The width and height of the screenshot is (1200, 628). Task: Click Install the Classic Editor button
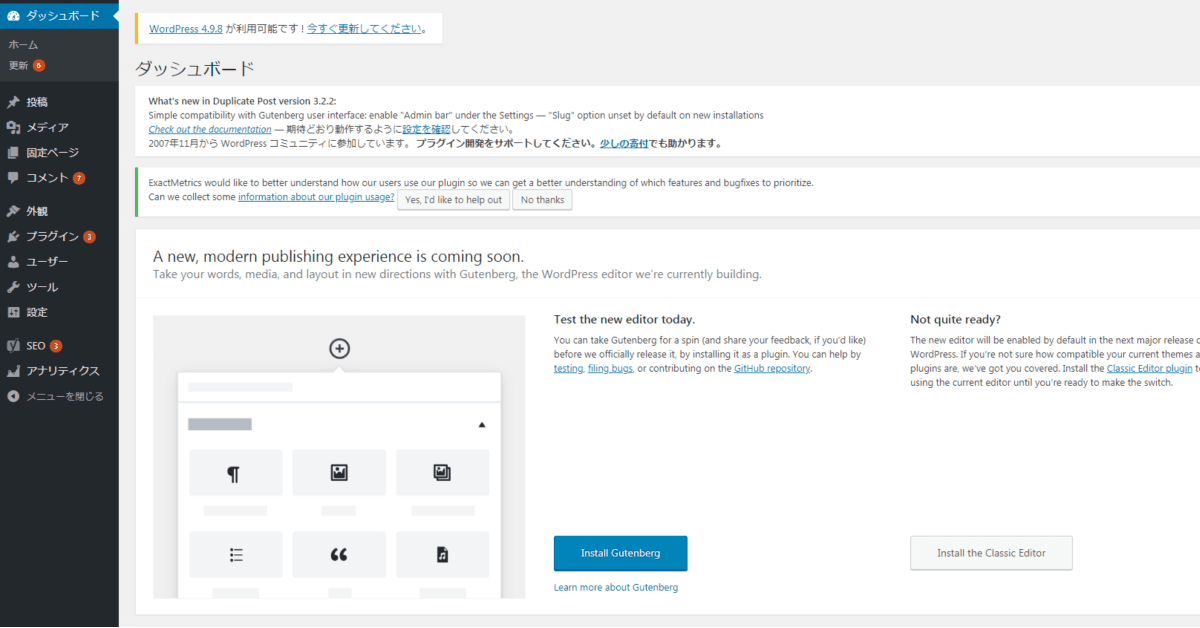point(991,553)
